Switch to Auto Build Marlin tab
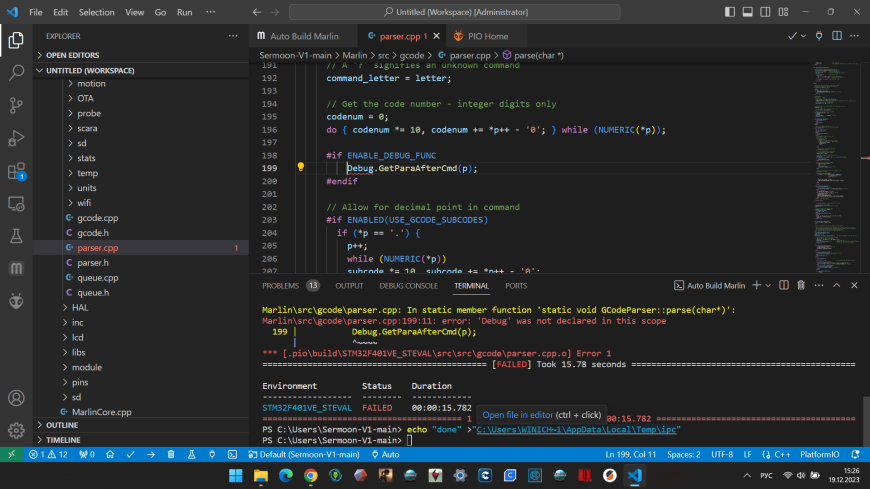The image size is (870, 489). pyautogui.click(x=304, y=36)
